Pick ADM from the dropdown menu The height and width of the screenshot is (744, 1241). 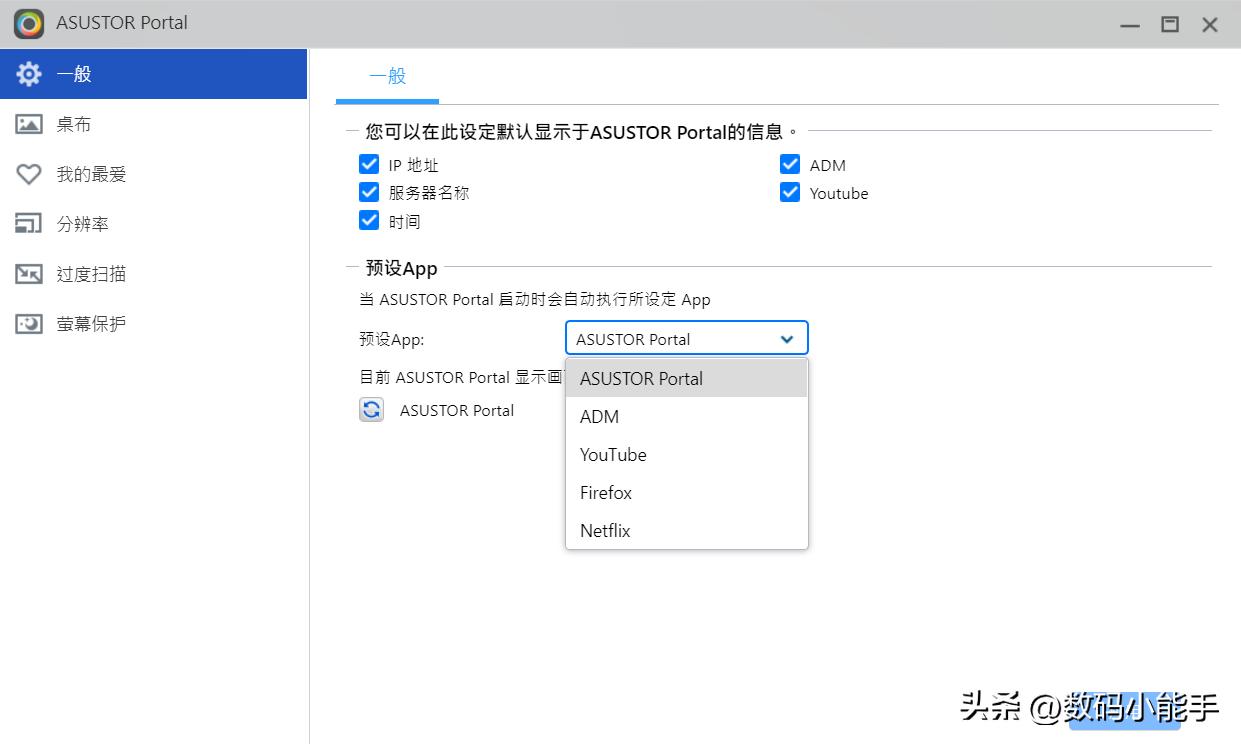click(x=599, y=416)
